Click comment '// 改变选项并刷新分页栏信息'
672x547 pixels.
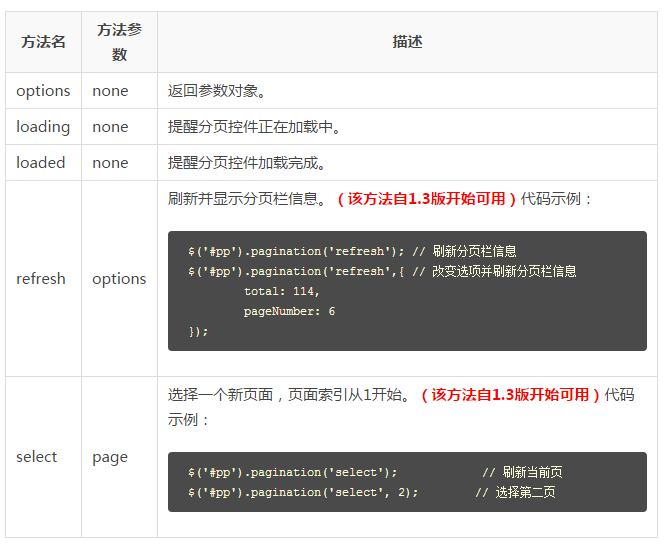point(495,271)
